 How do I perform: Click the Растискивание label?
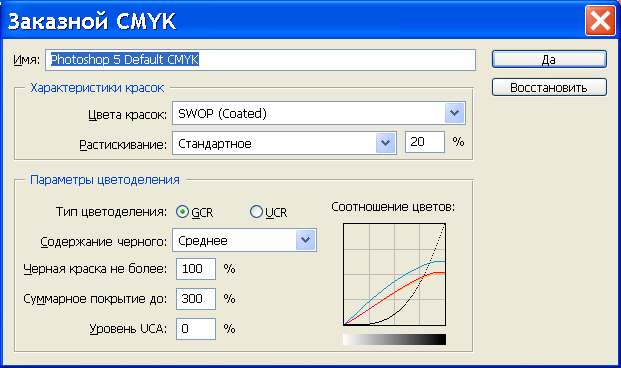coord(123,145)
